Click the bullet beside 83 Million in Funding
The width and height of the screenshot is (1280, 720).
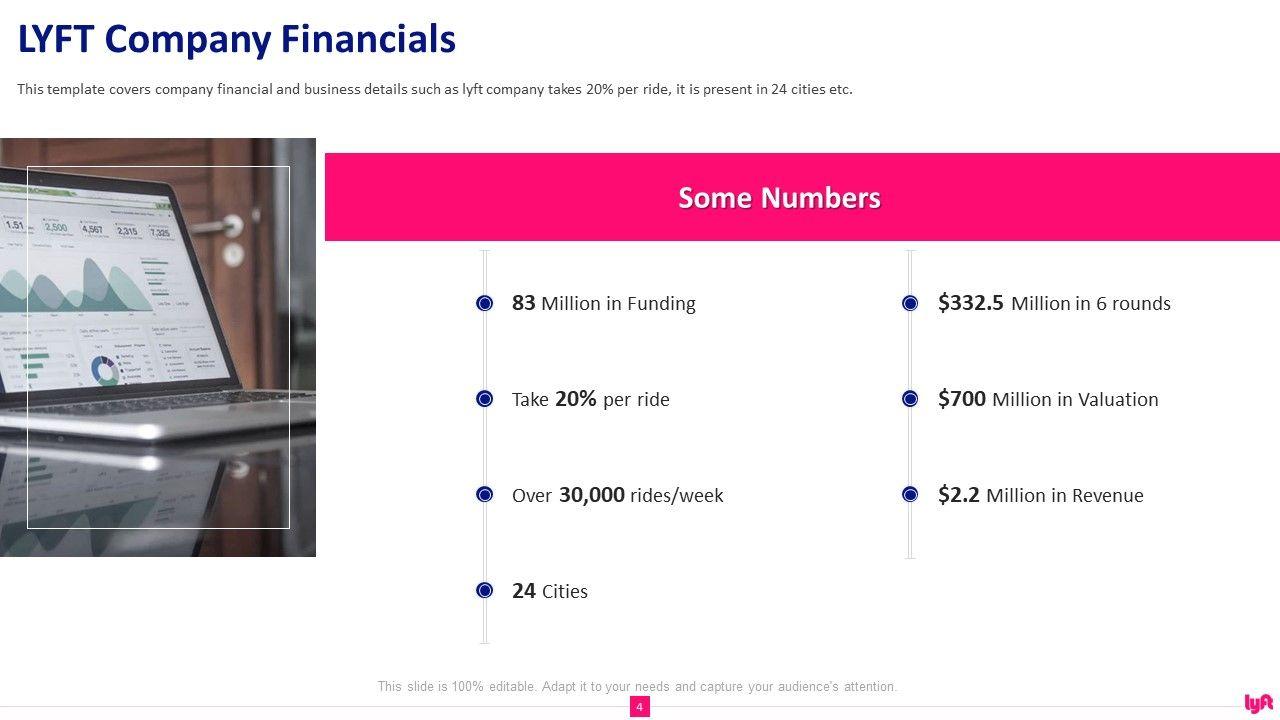pos(485,303)
